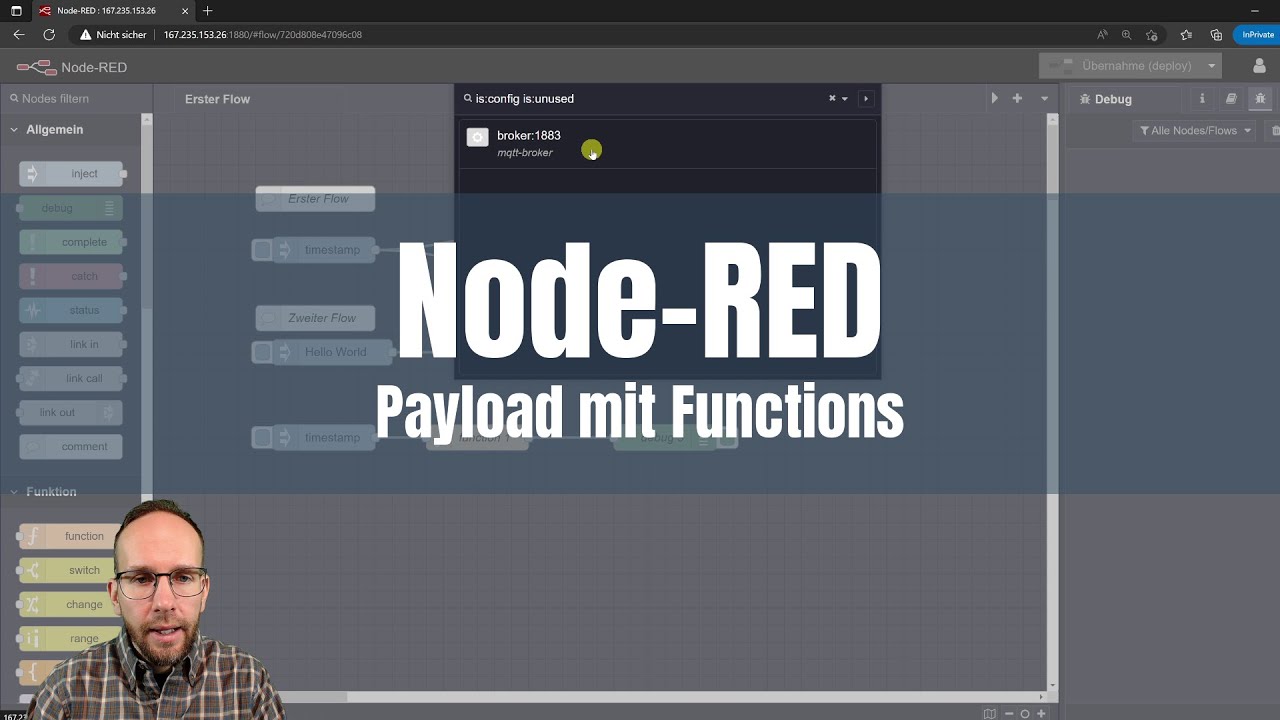Open the debug sidebar bug icon
The image size is (1280, 720).
[x=1260, y=98]
